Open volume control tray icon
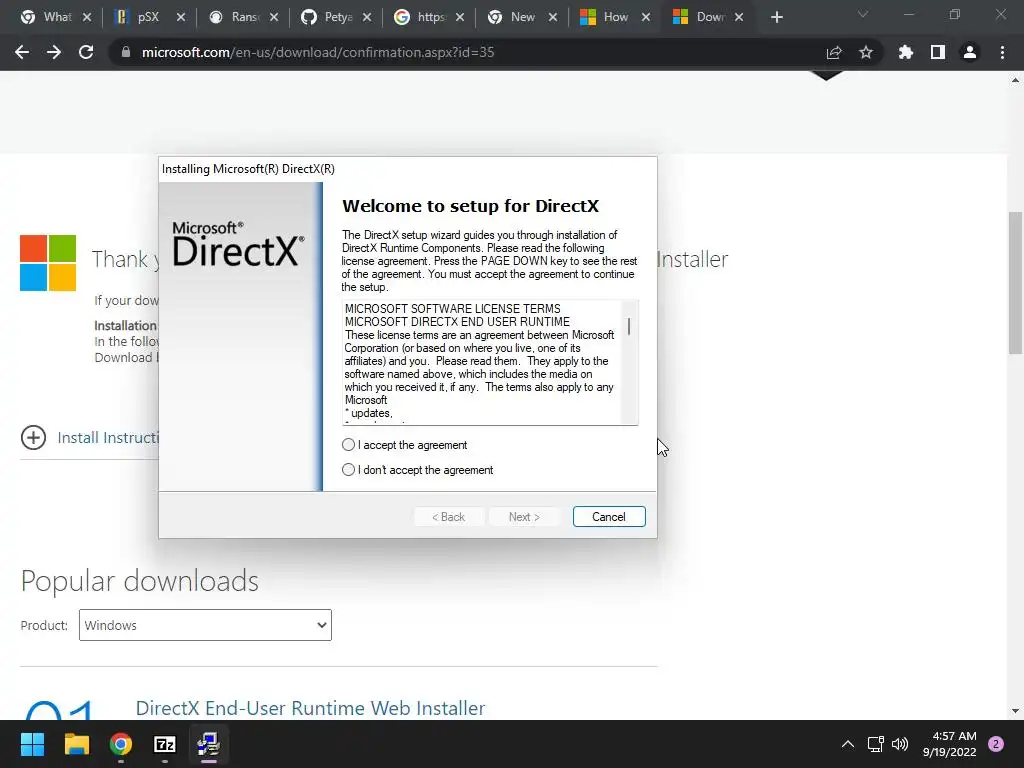1024x768 pixels. [x=900, y=744]
